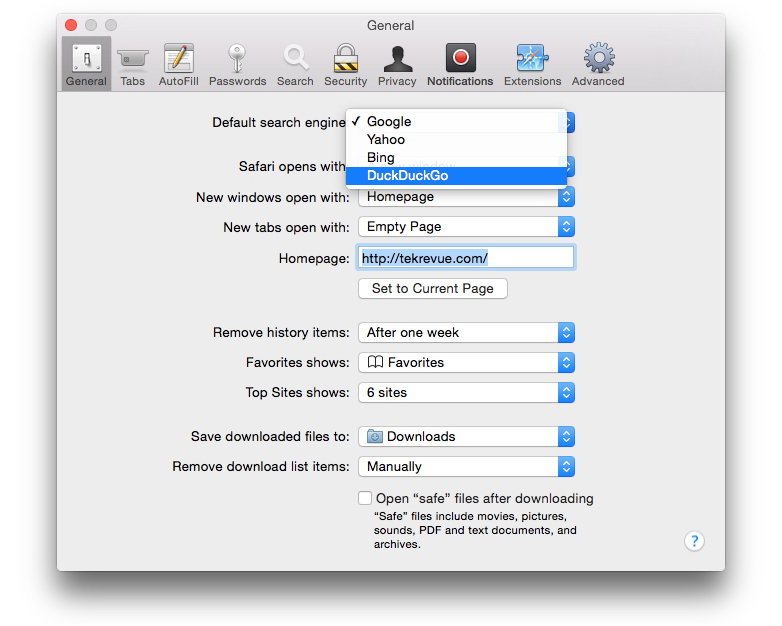Open the Remove download list items dropdown
The width and height of the screenshot is (782, 626).
click(x=466, y=466)
